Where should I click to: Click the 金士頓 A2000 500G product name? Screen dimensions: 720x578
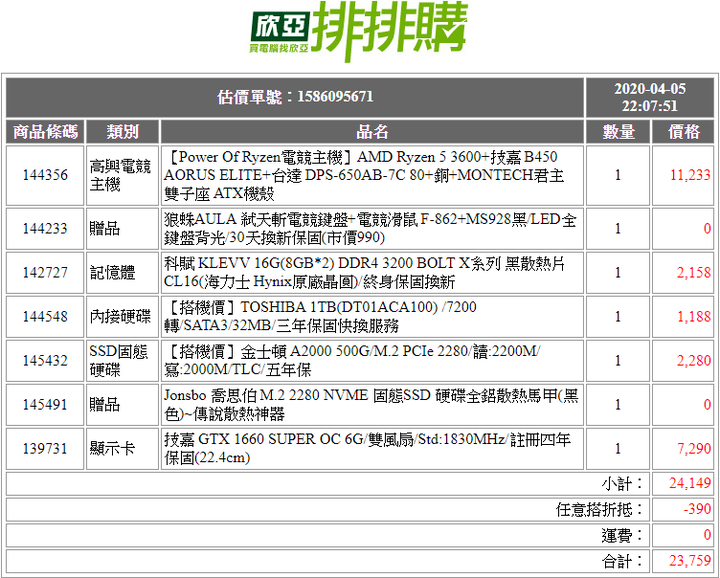pyautogui.click(x=352, y=360)
